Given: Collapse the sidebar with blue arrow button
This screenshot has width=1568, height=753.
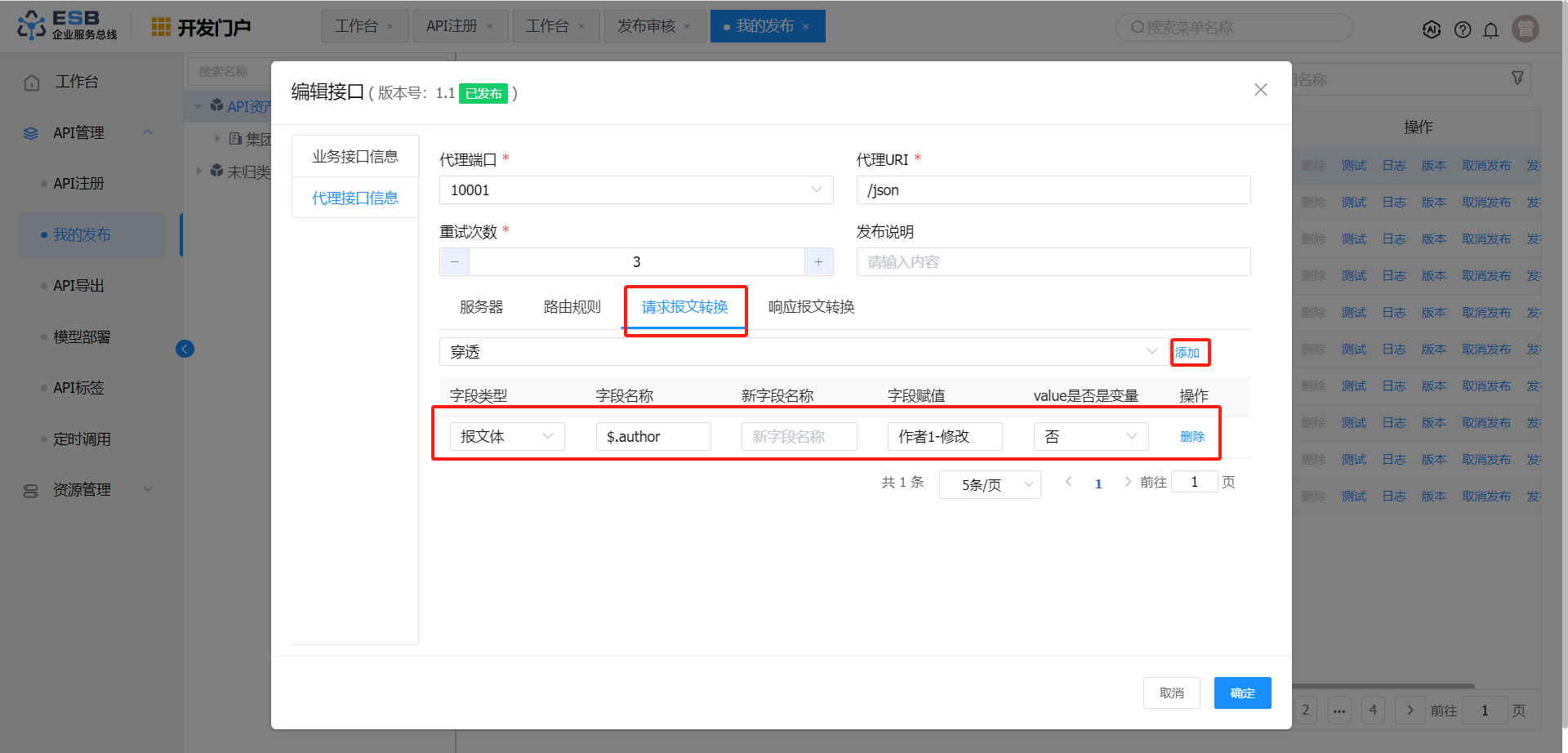Looking at the screenshot, I should coord(185,350).
